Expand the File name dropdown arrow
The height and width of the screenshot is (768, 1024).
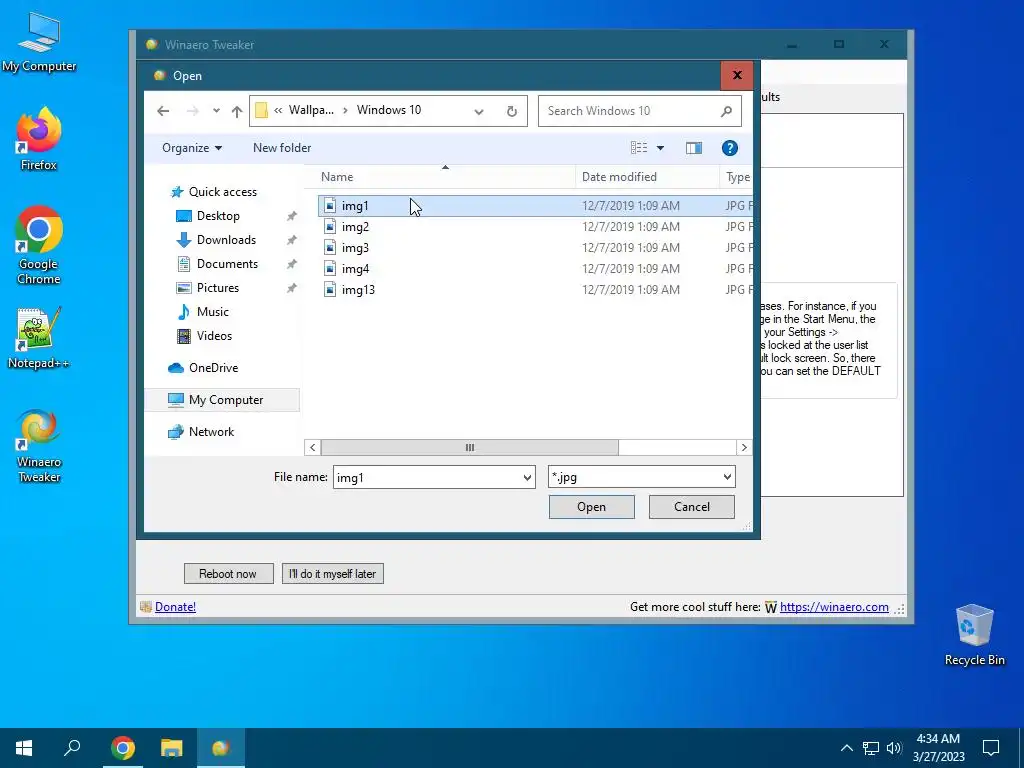point(527,477)
